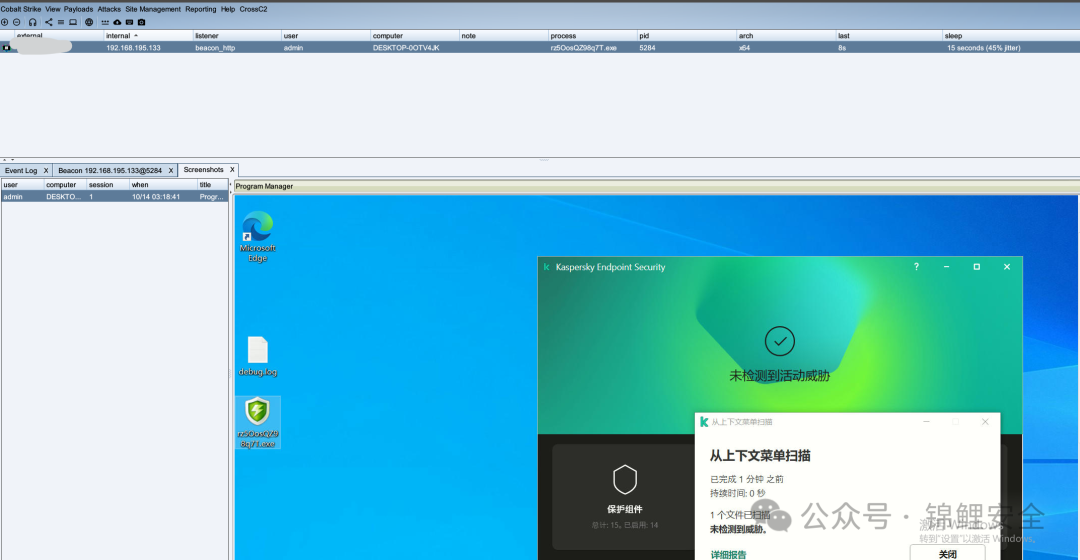Select screenshot entry dated 10/14 03:18:41
Viewport: 1080px width, 560px height.
(x=114, y=196)
